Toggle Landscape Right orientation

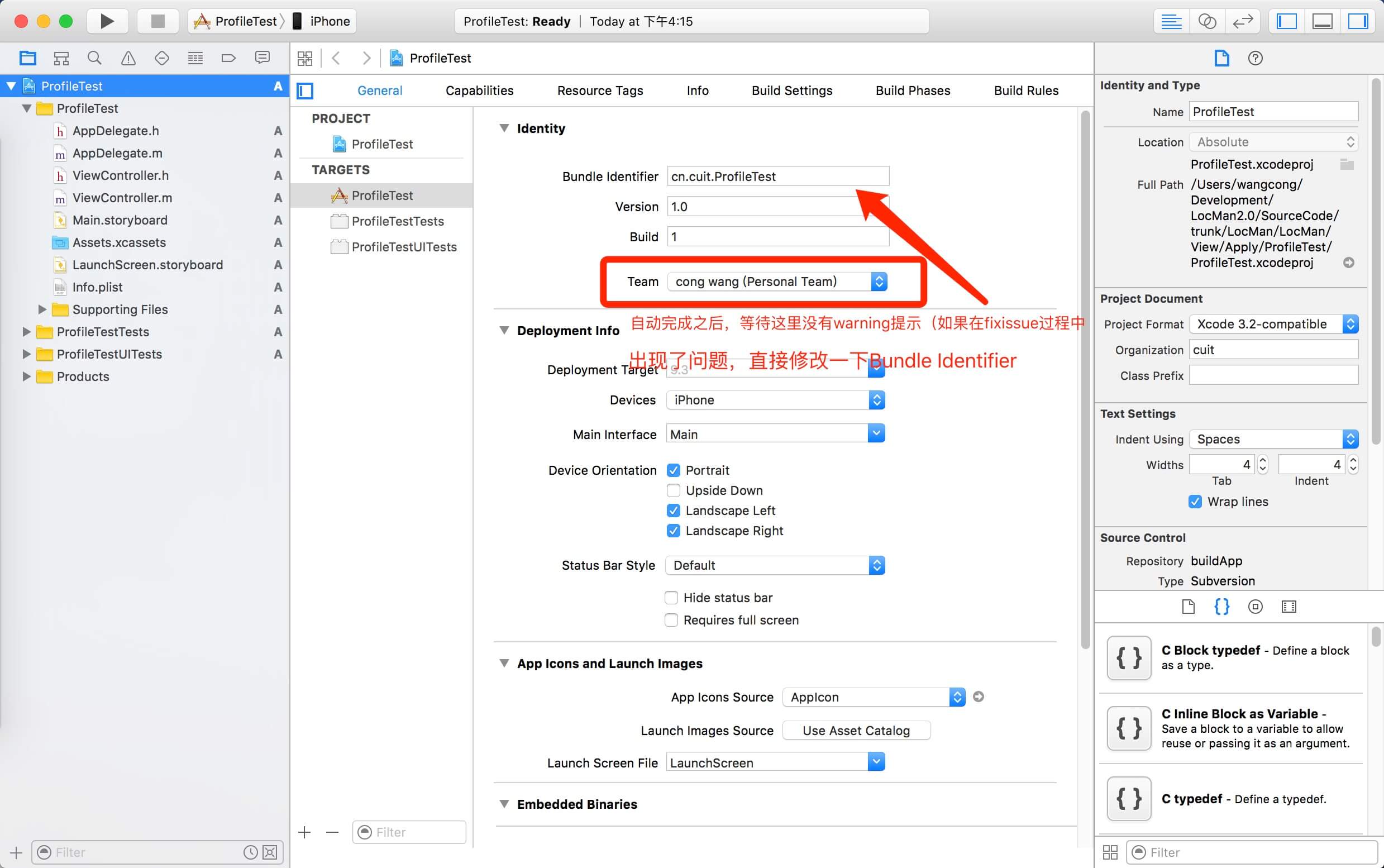click(x=674, y=531)
